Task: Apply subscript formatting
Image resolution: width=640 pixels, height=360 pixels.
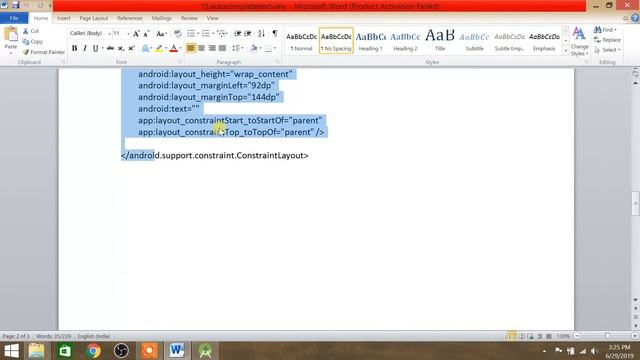Action: [x=121, y=48]
